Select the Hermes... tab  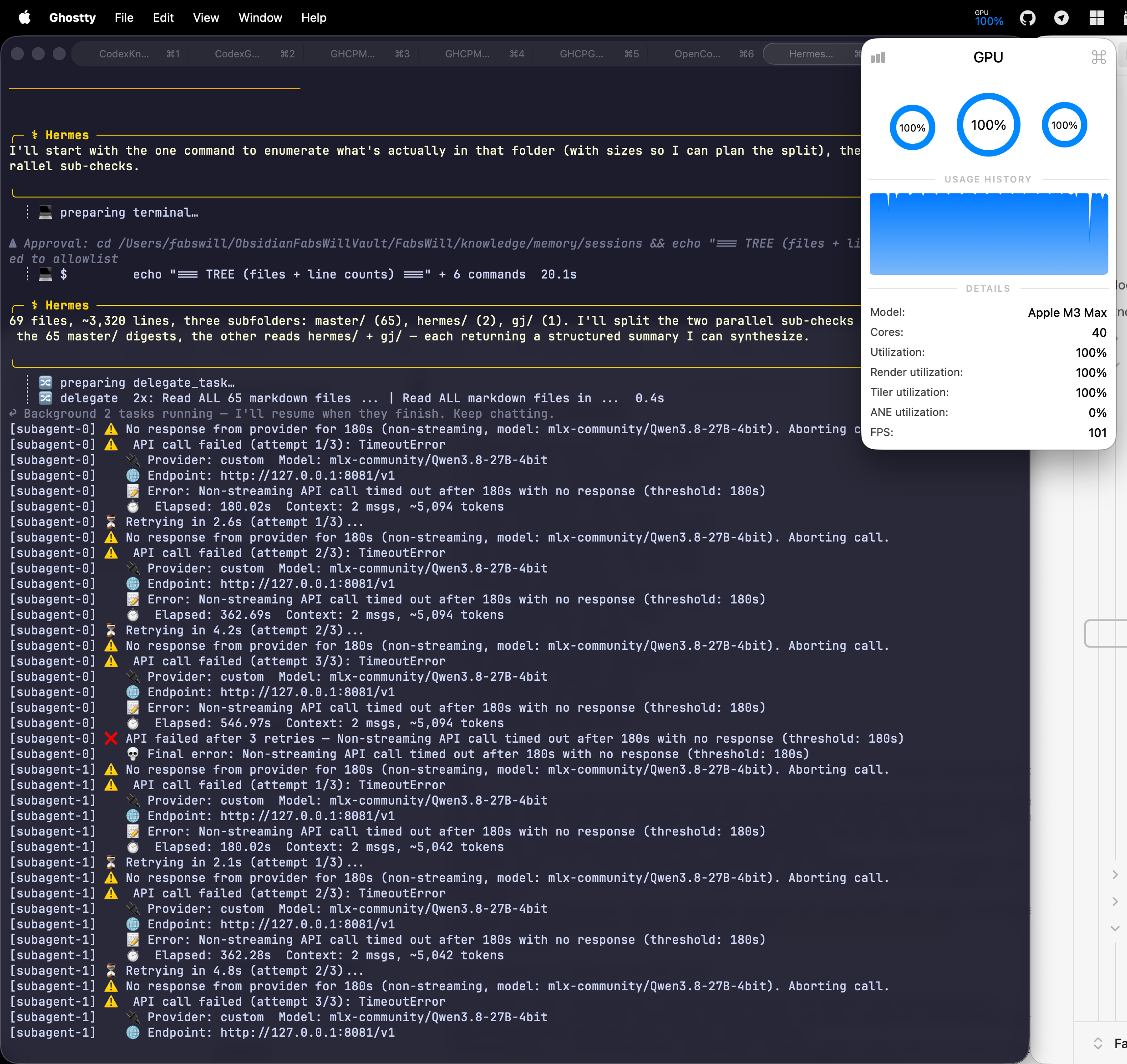(x=813, y=54)
